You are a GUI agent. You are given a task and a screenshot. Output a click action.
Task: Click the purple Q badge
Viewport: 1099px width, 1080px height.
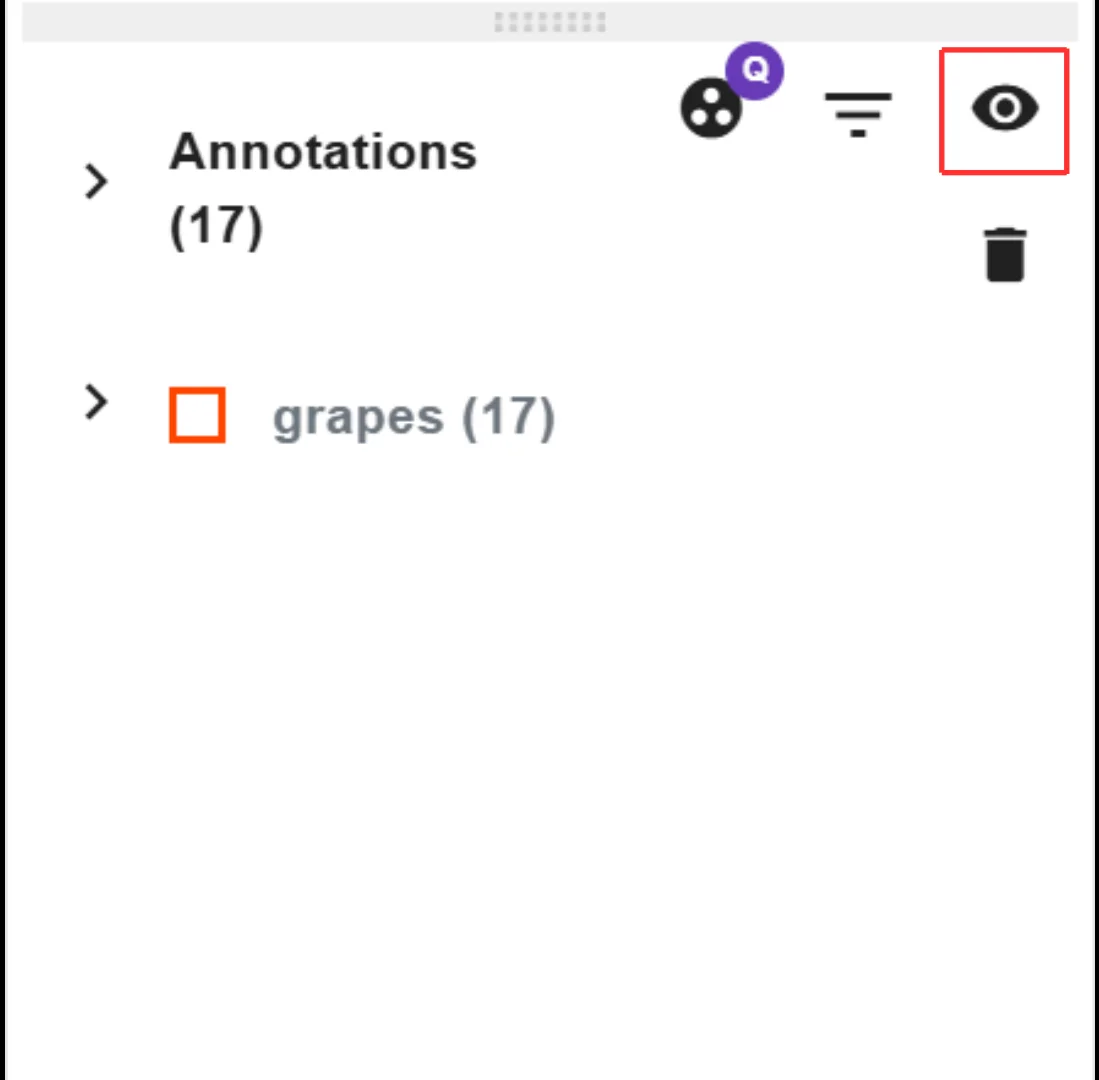click(754, 70)
